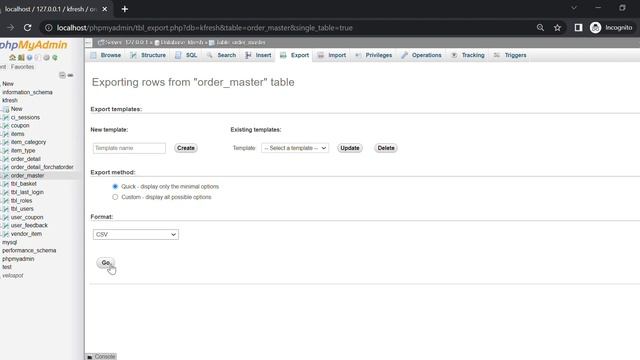This screenshot has width=640, height=360.
Task: Select item_type table in tree
Action: point(23,151)
